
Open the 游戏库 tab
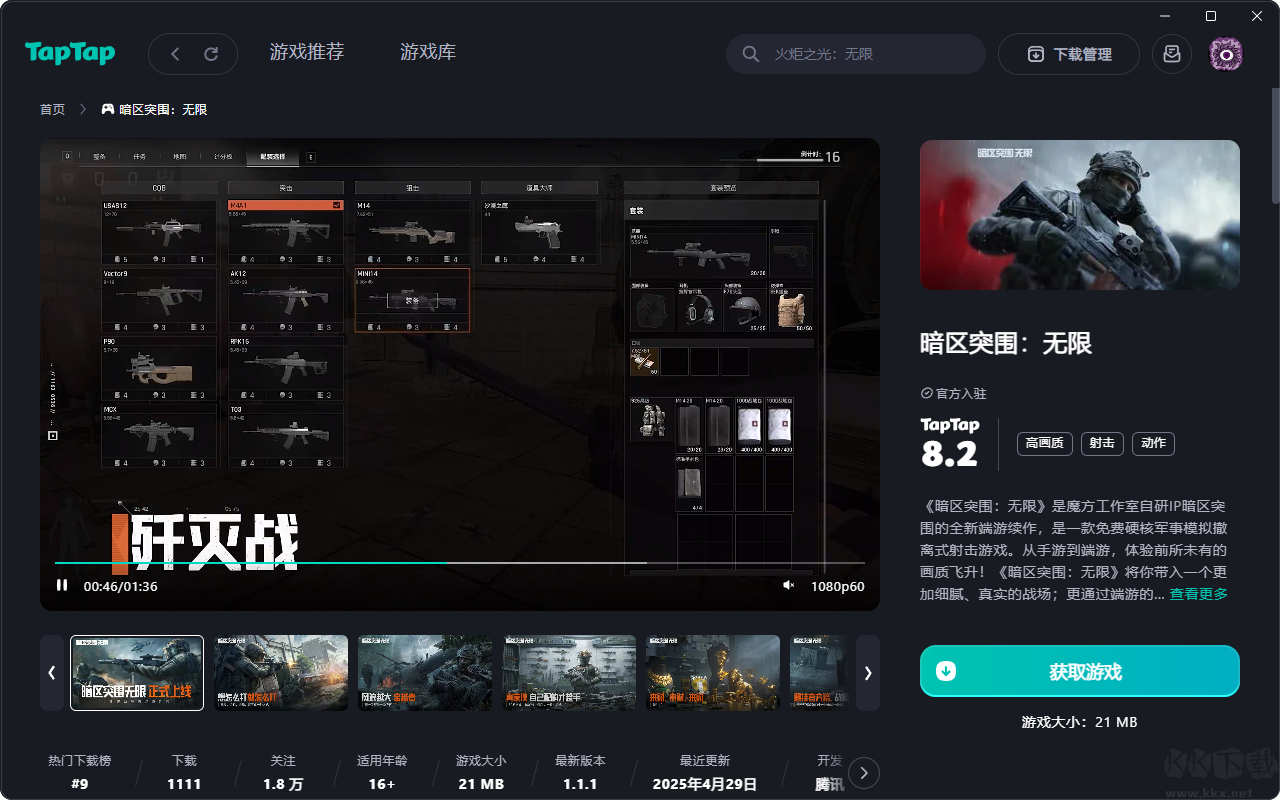point(428,52)
